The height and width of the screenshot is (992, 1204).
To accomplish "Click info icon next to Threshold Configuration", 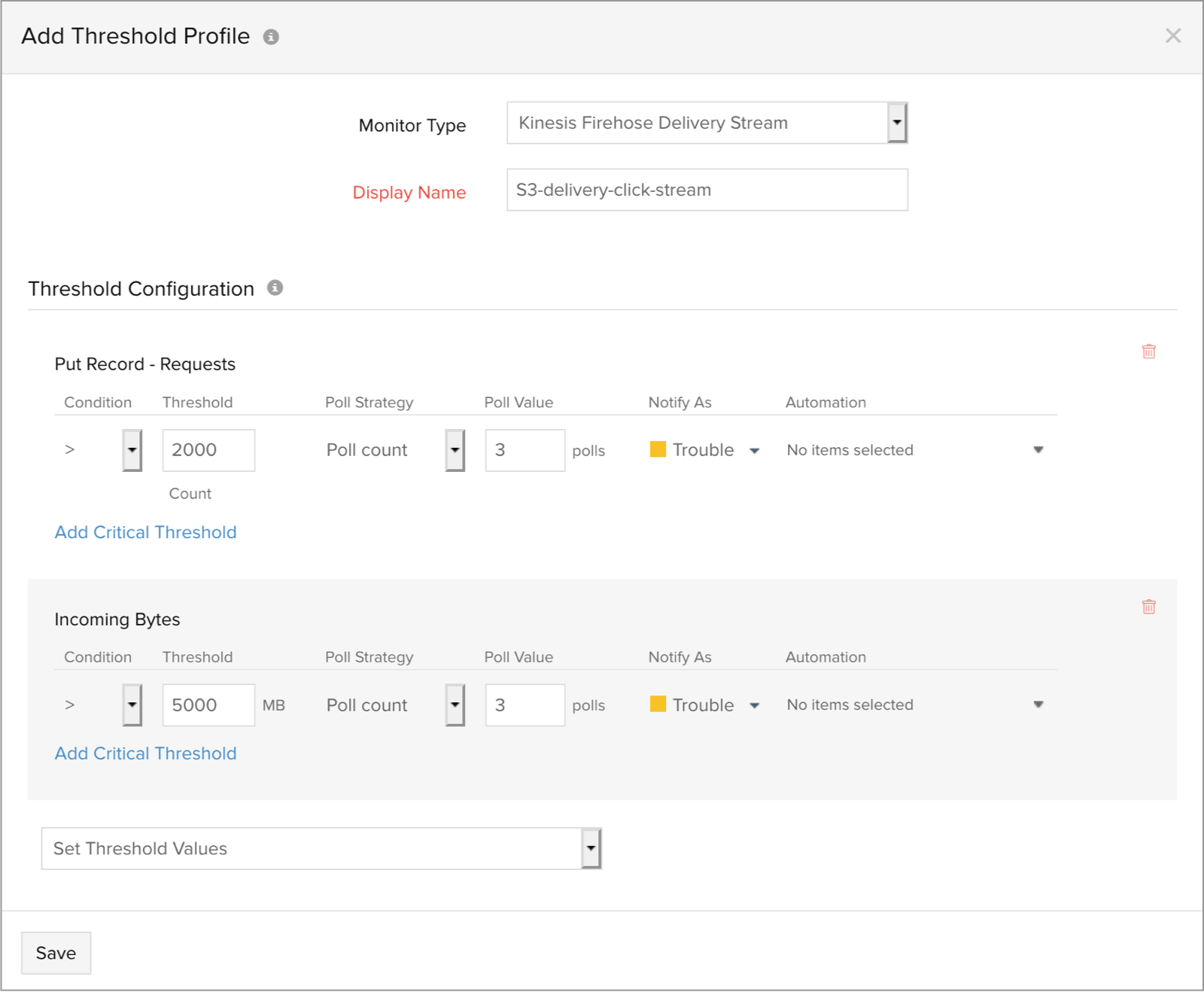I will click(275, 288).
